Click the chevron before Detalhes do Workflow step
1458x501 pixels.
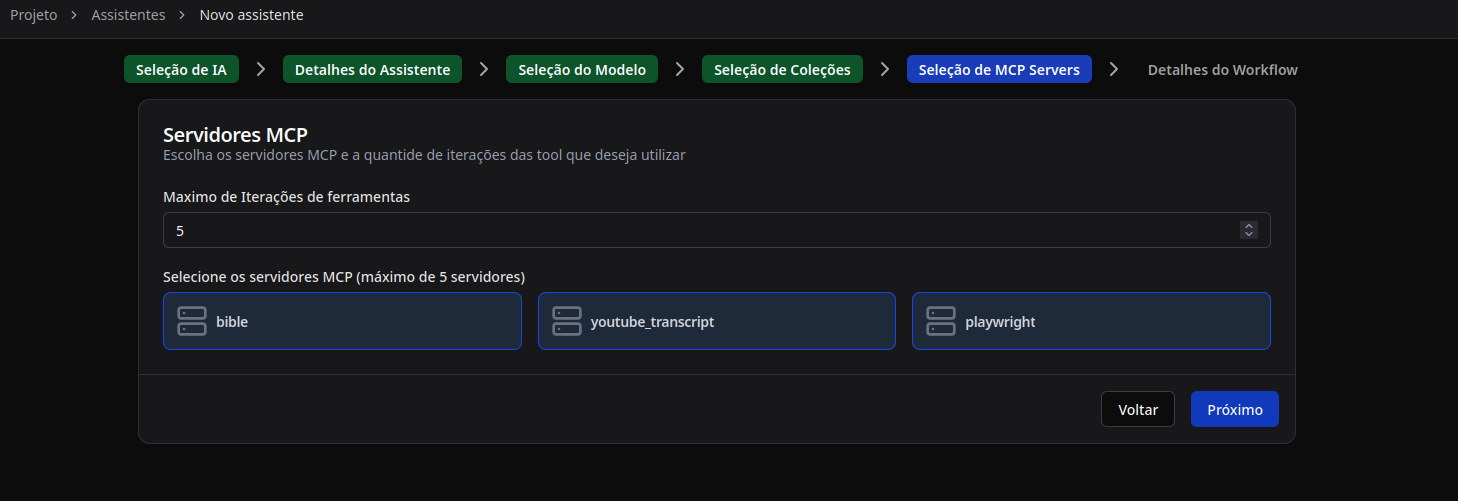coord(1114,69)
